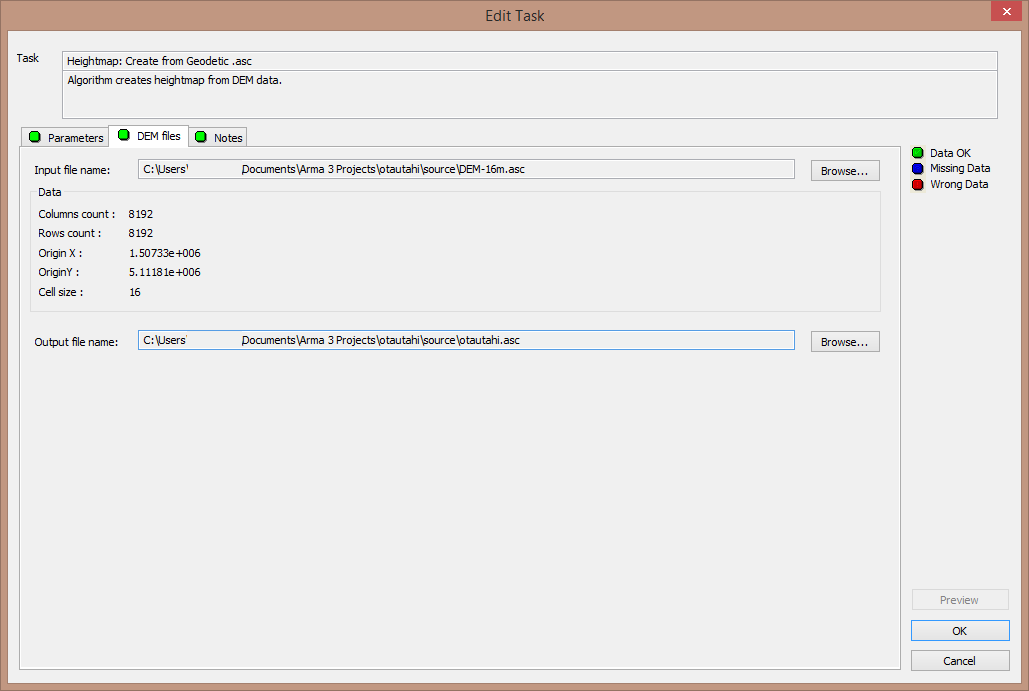The image size is (1029, 691).
Task: Click the 'Origin X :' label
Action: pyautogui.click(x=60, y=253)
